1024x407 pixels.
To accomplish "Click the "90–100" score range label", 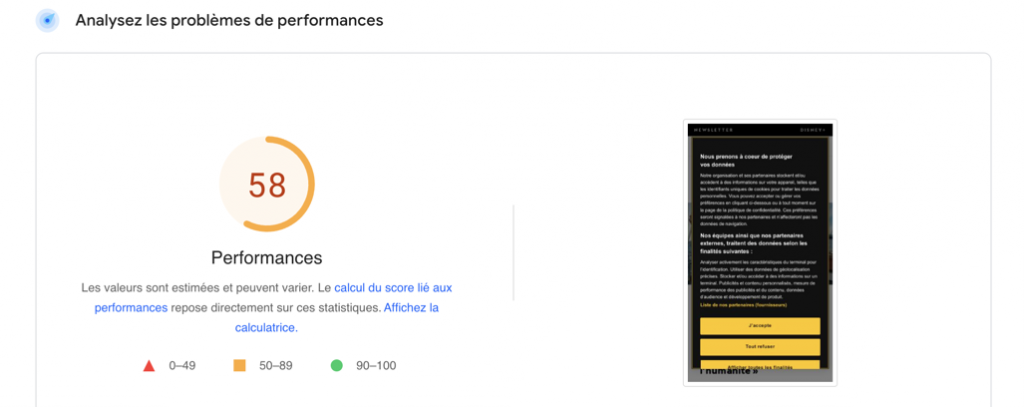I will (375, 366).
